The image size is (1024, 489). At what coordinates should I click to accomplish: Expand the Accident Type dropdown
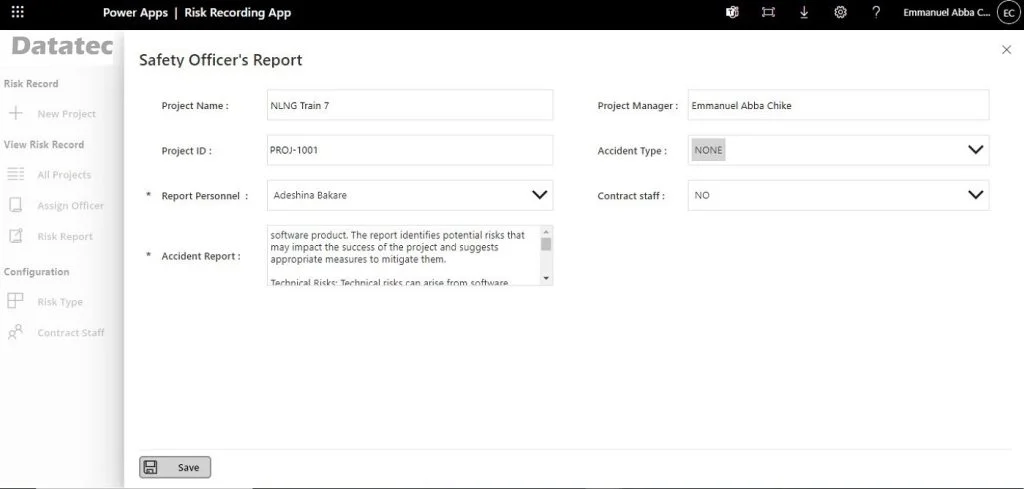pos(976,150)
